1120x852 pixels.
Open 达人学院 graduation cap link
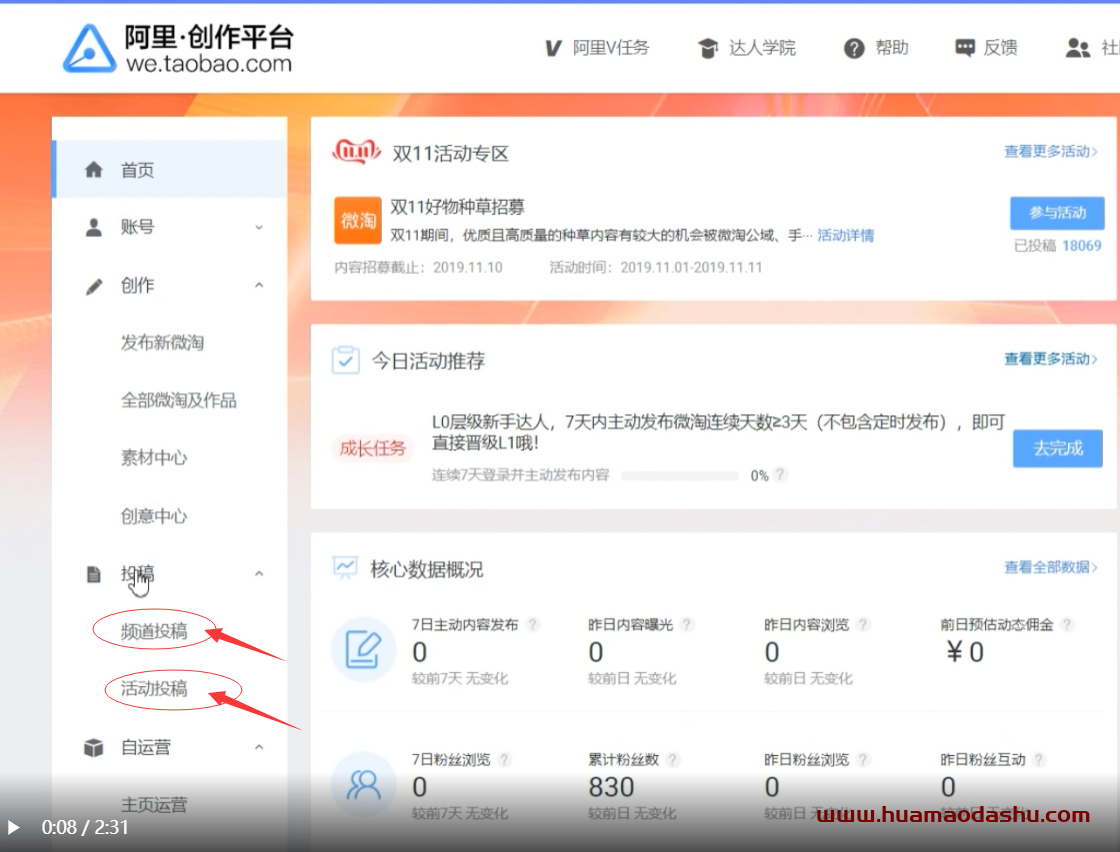[x=709, y=48]
